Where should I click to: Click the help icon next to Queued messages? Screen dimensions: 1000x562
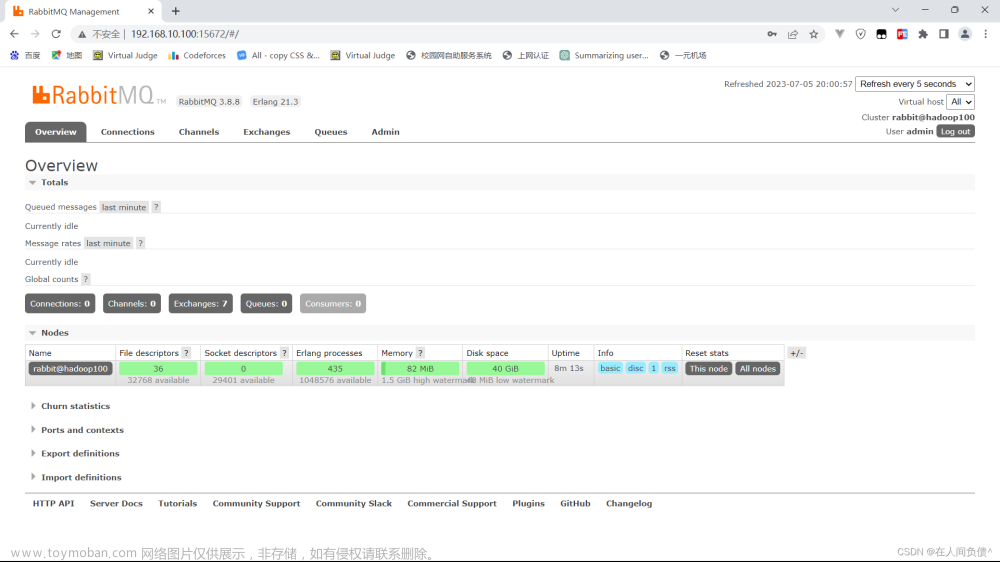[x=156, y=207]
